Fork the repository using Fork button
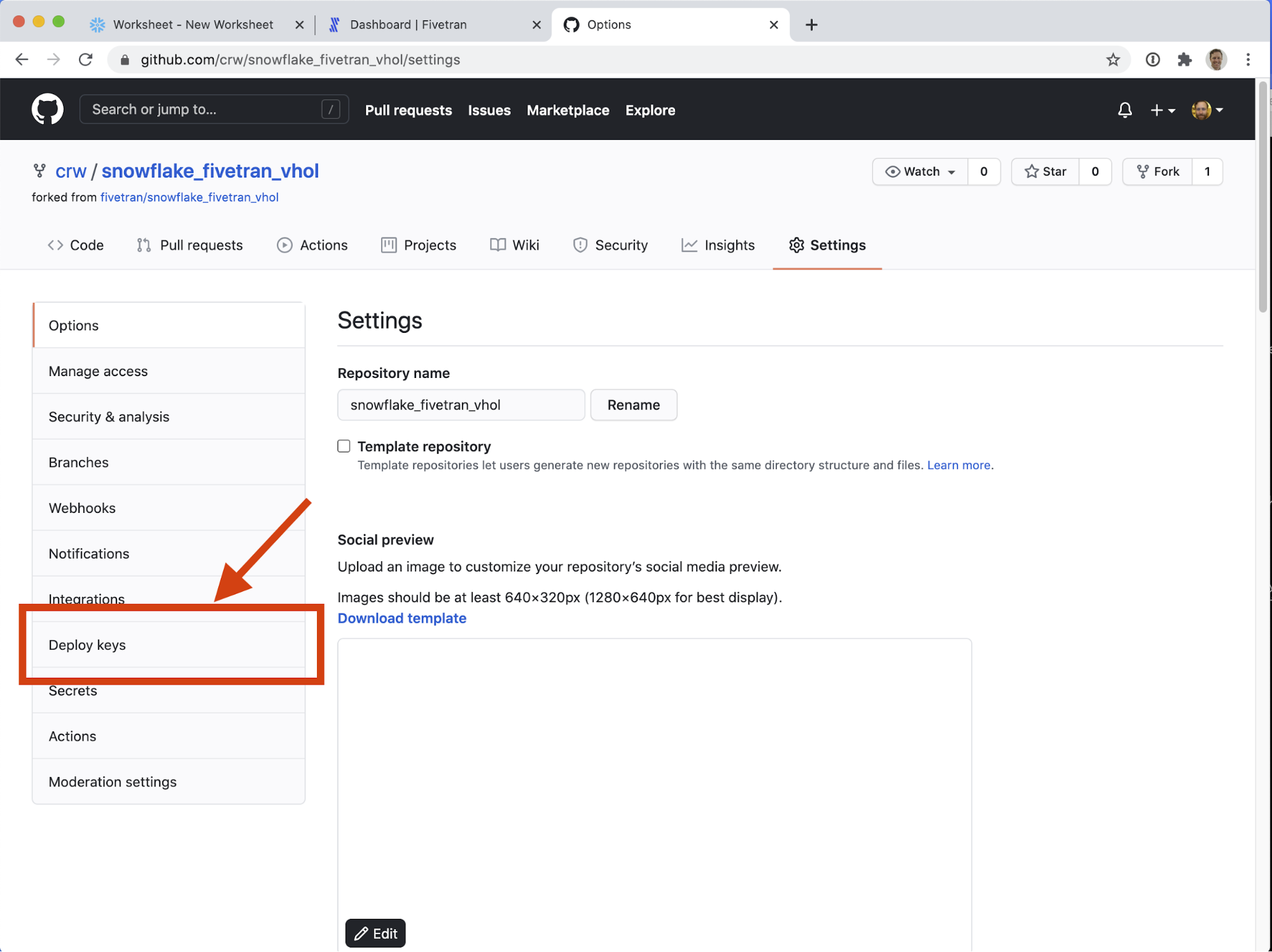Viewport: 1272px width, 952px height. (x=1157, y=172)
